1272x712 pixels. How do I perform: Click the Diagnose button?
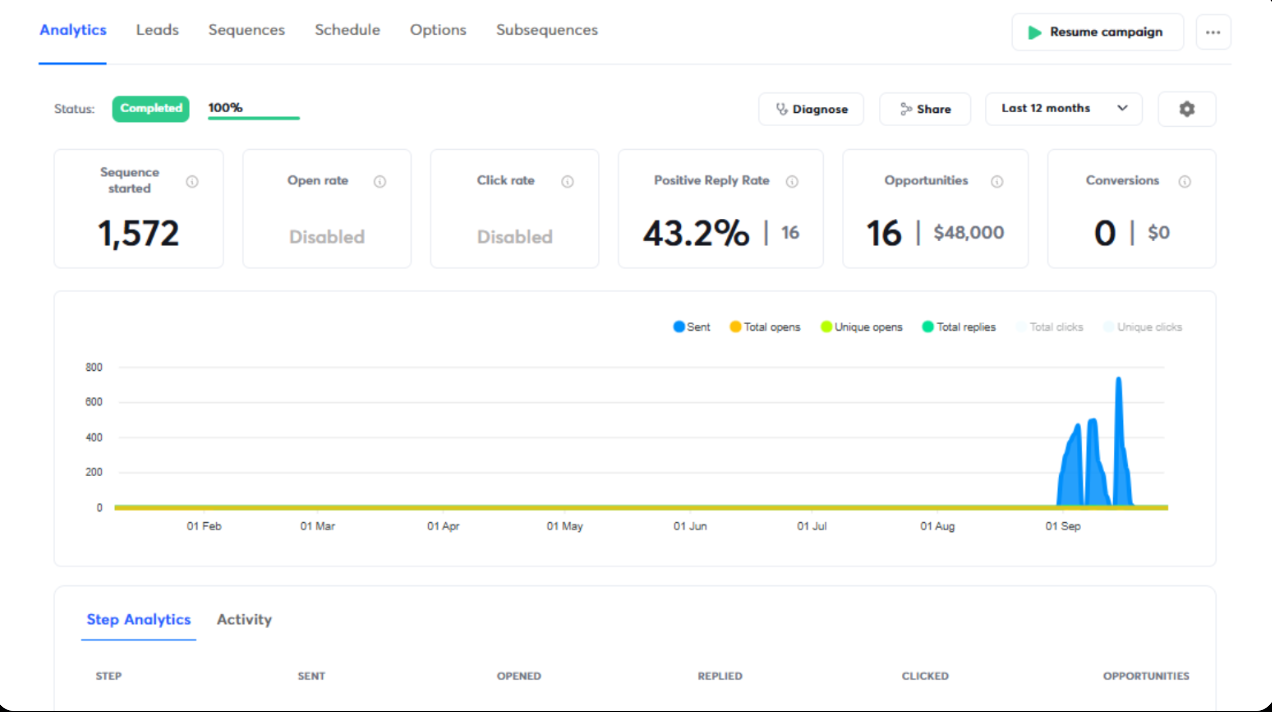pos(811,109)
